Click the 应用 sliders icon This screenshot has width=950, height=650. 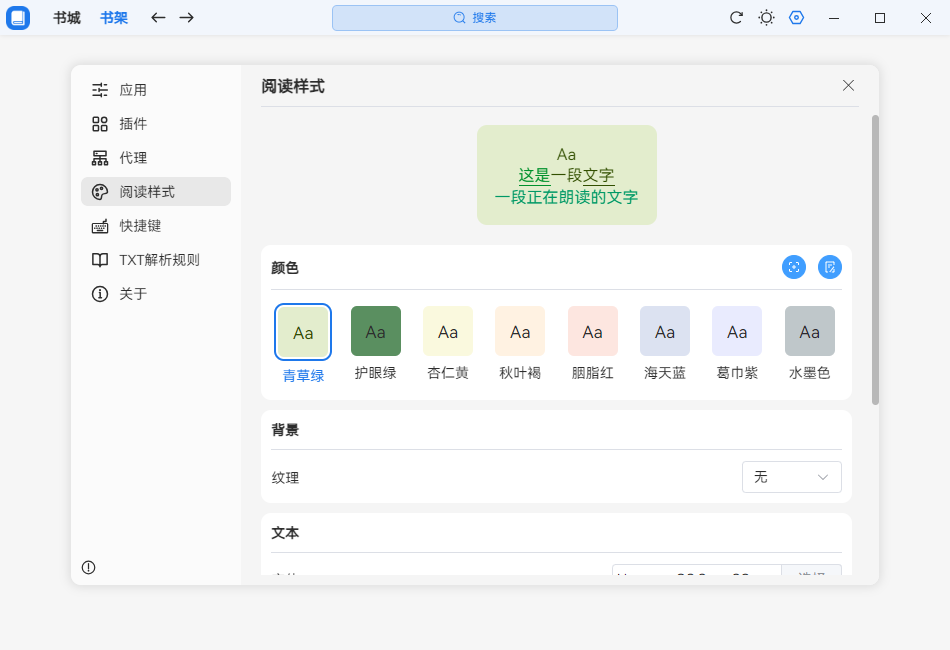point(100,90)
